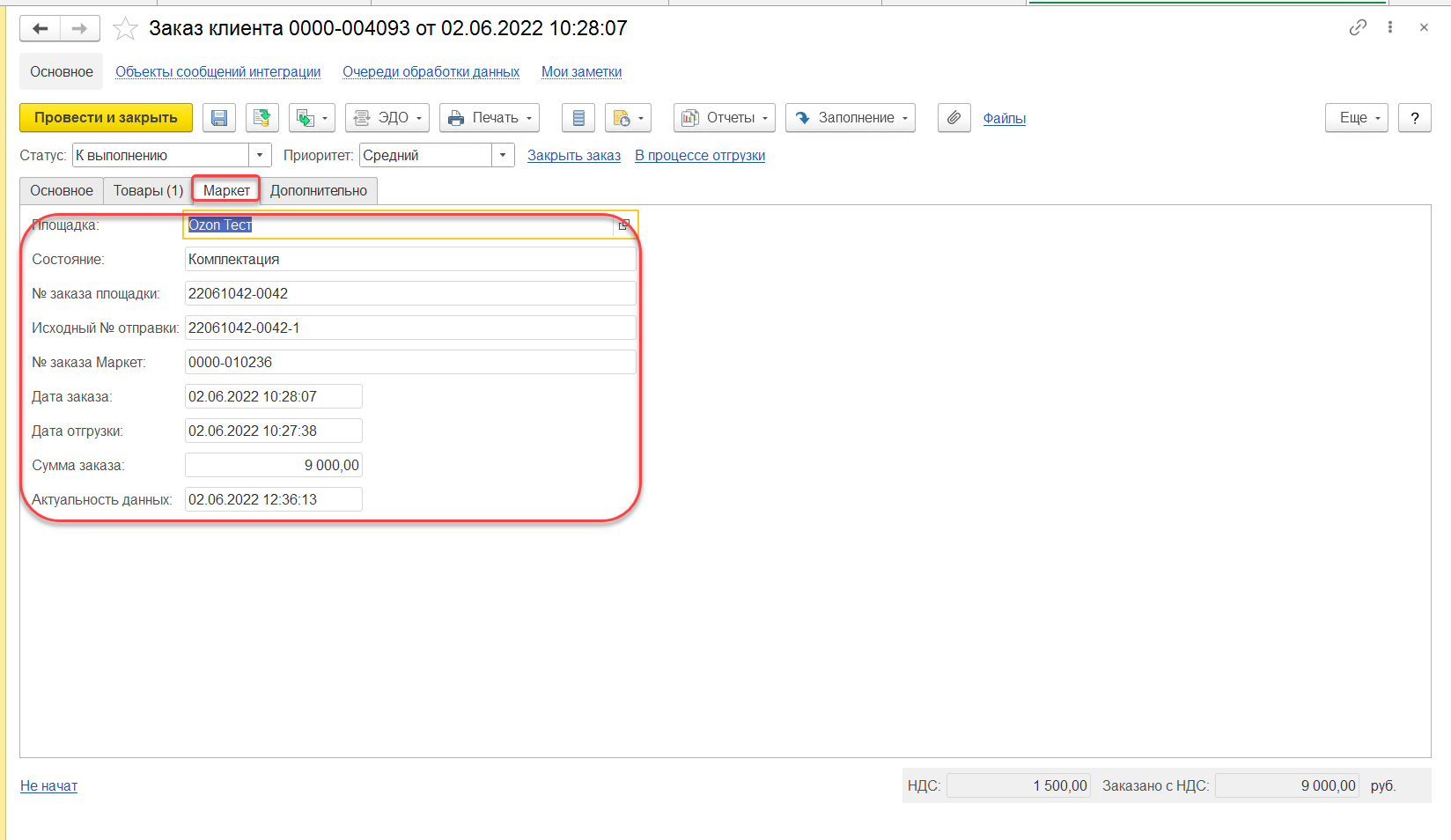Open the Отчеты reports menu
Image resolution: width=1451 pixels, height=840 pixels.
(725, 118)
